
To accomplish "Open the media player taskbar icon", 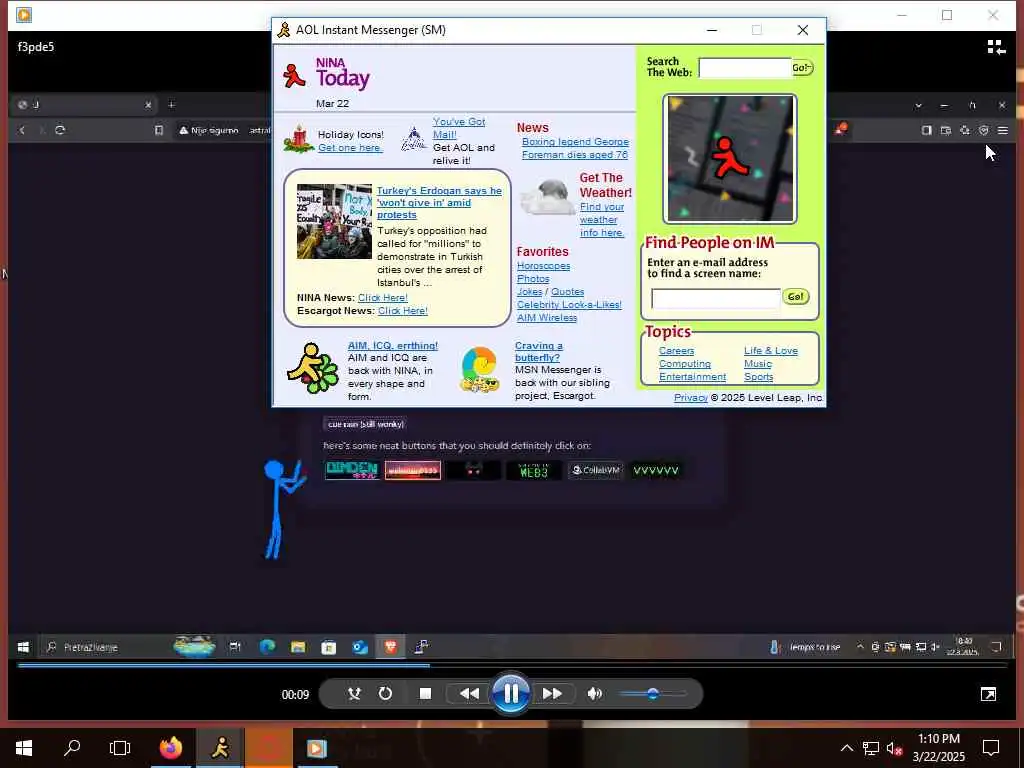I will click(x=317, y=748).
